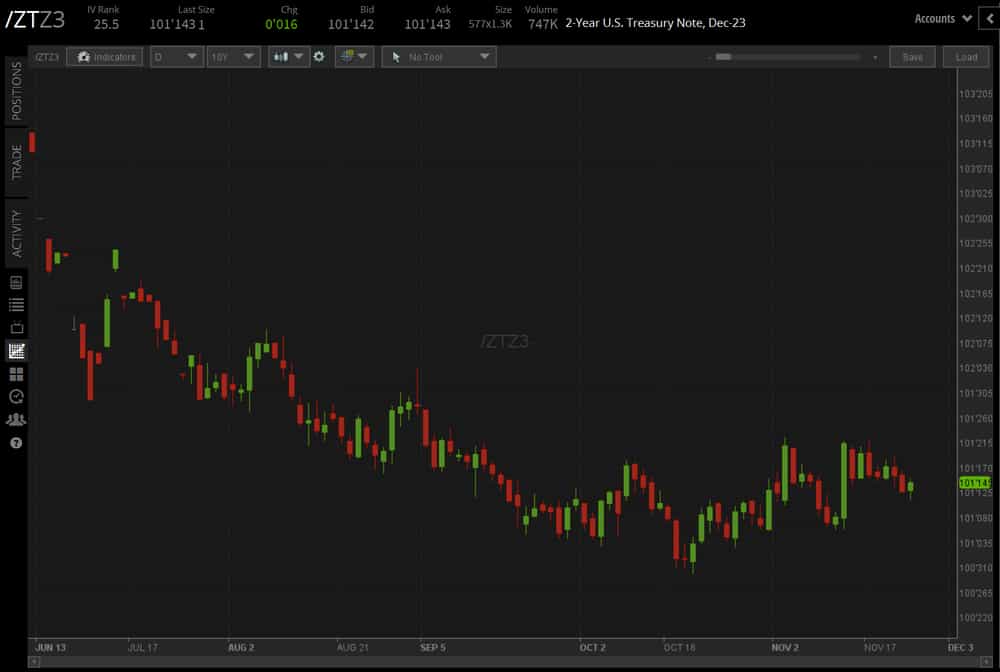Image resolution: width=1000 pixels, height=672 pixels.
Task: Open the four-square grid view icon
Action: coord(17,374)
